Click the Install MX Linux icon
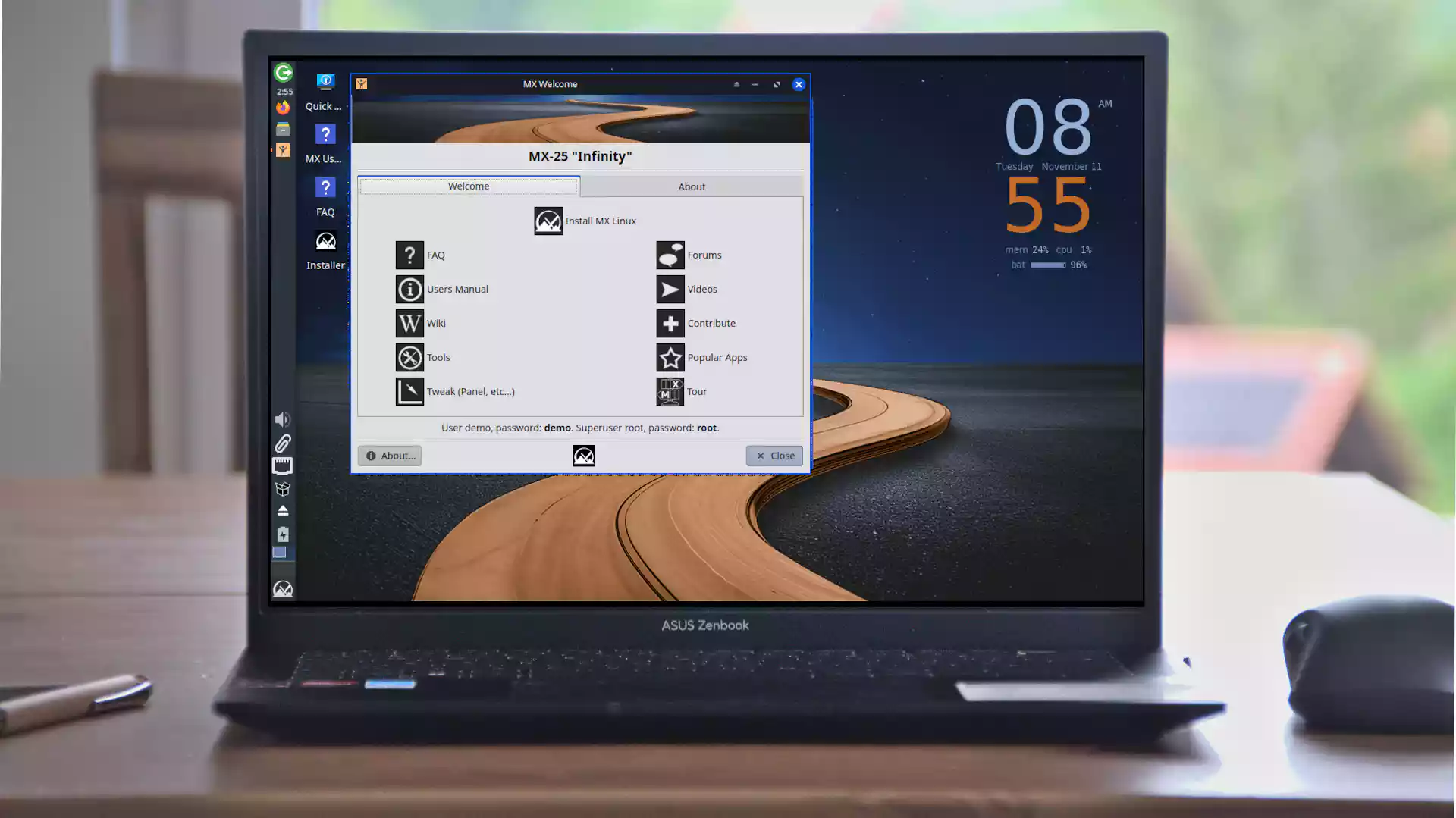This screenshot has height=818, width=1456. click(548, 221)
